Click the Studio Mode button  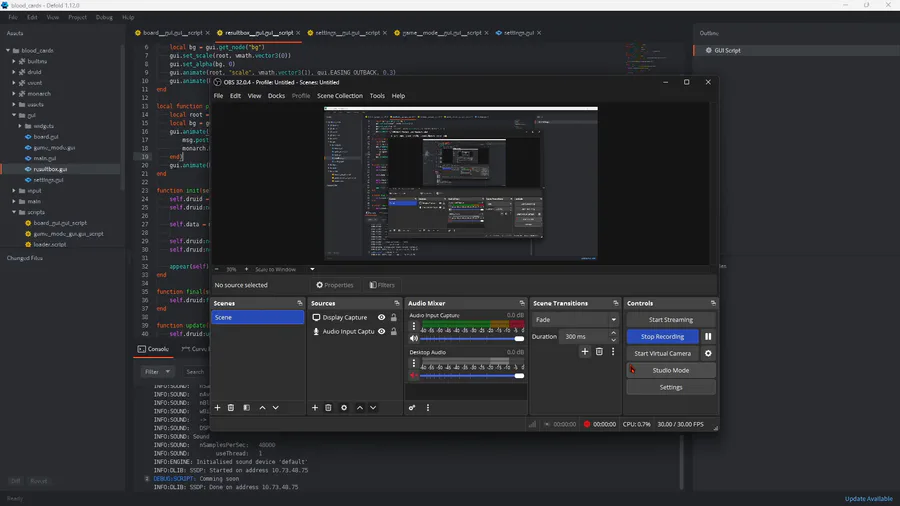pos(670,370)
